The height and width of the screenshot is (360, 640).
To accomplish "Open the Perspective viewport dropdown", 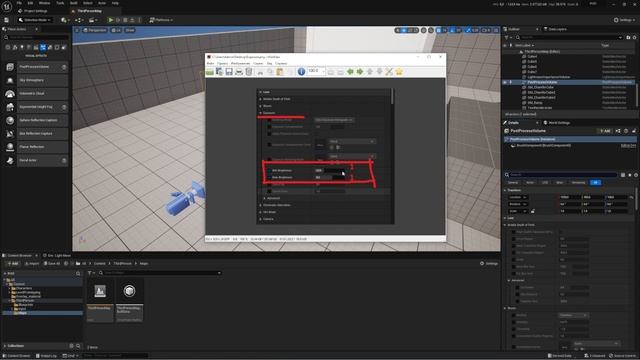I will pyautogui.click(x=95, y=30).
